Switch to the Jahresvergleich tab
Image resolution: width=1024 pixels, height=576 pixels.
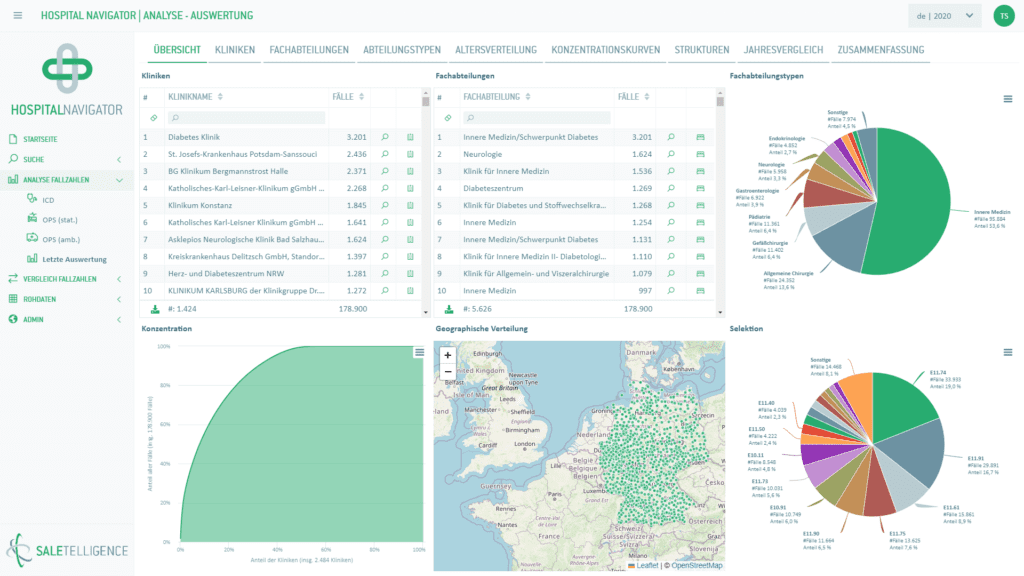pyautogui.click(x=783, y=50)
